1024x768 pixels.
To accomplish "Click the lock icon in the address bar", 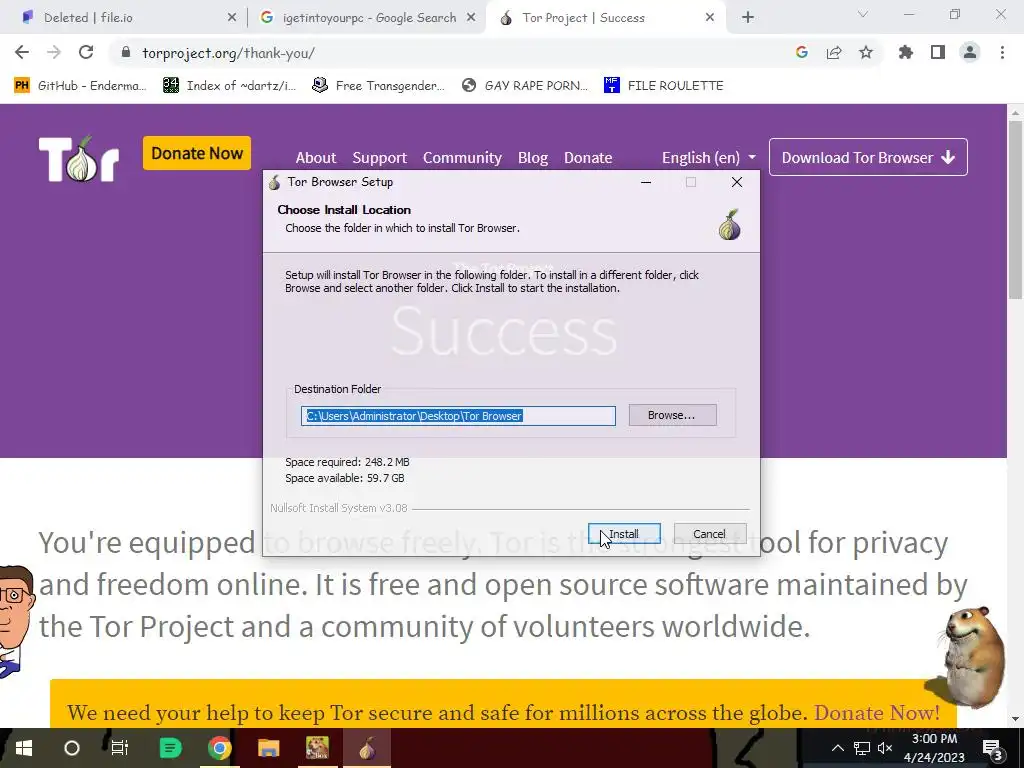I will point(126,53).
